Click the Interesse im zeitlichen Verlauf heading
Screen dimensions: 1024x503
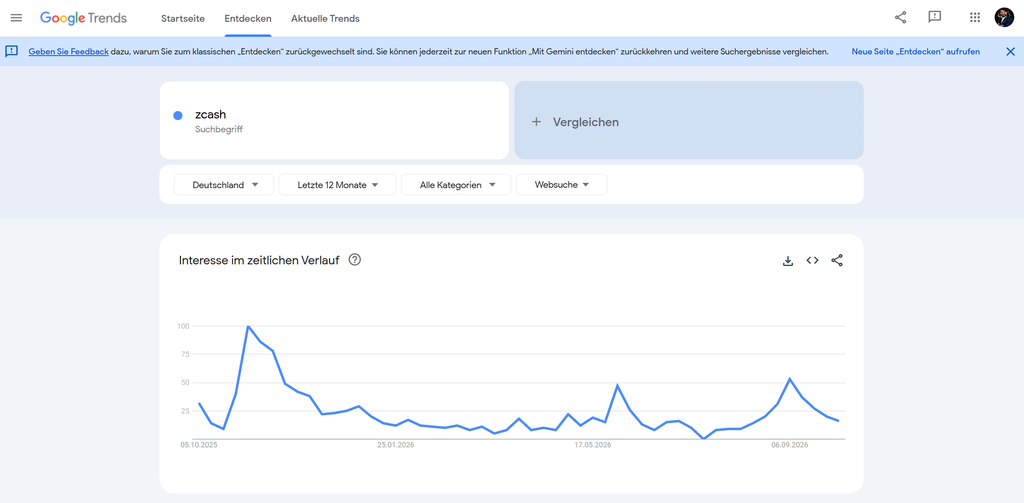point(259,261)
